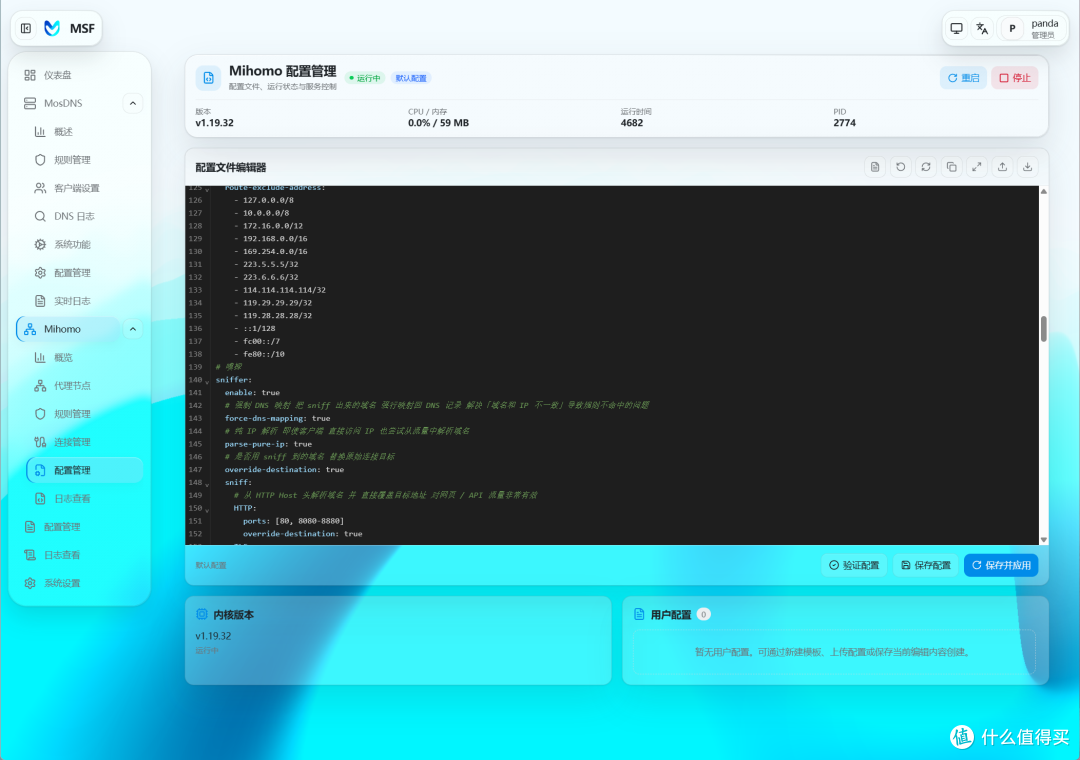Click the 重启 restart button
Screen dimensions: 1080x760
point(963,78)
